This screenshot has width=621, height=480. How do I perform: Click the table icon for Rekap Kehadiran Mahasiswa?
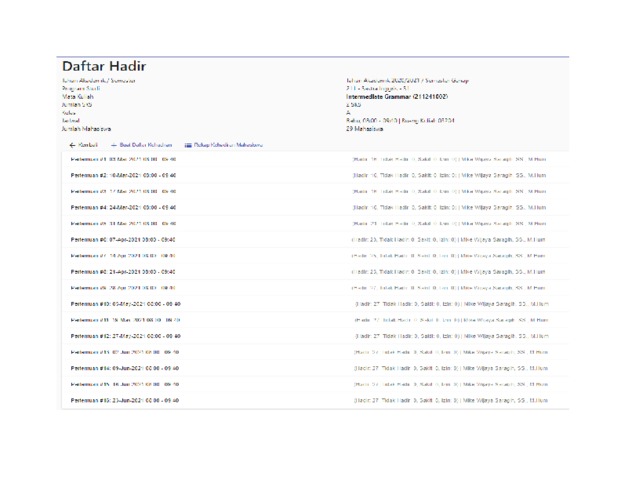click(x=189, y=145)
